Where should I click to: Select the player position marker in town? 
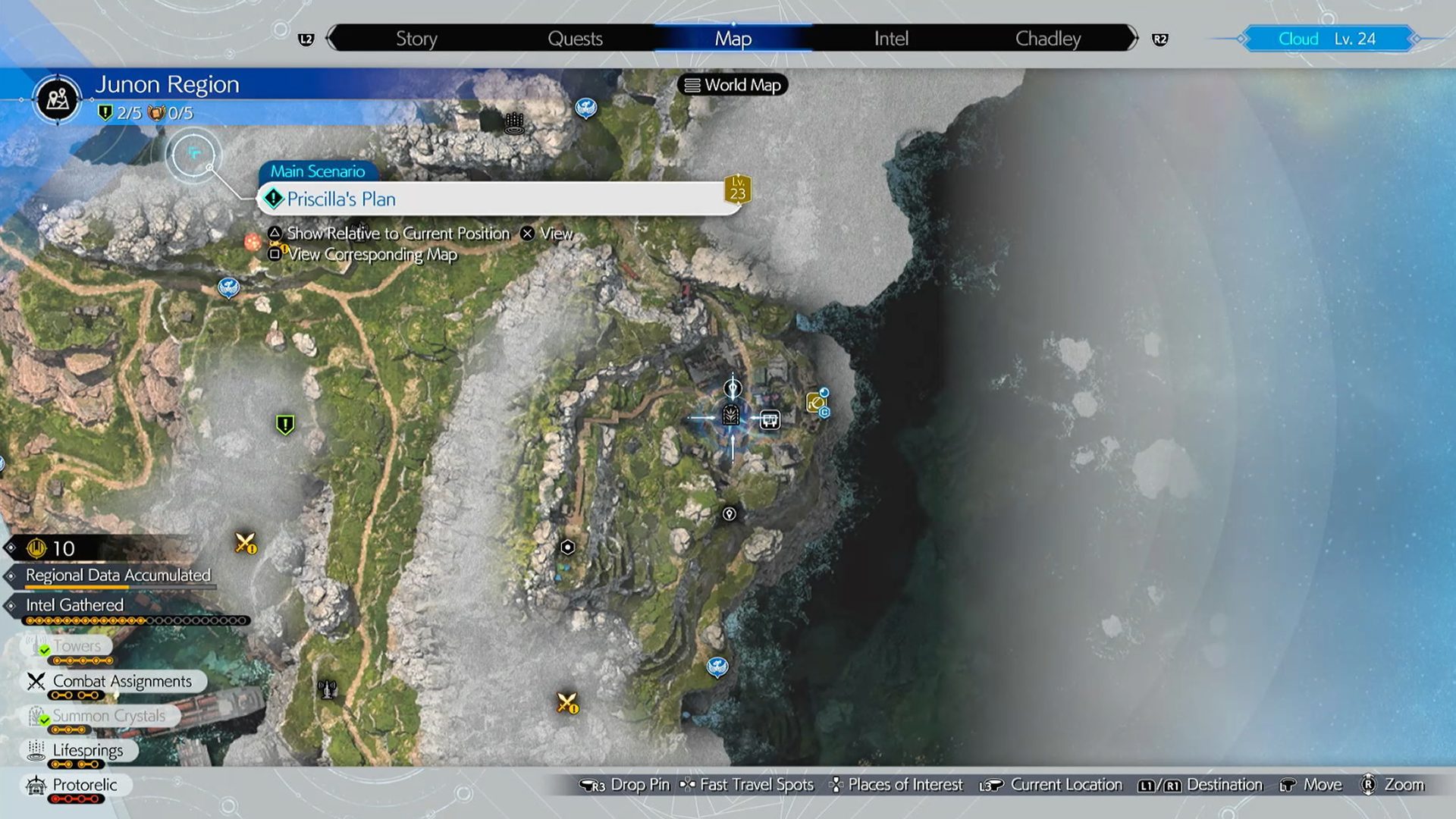tap(731, 416)
